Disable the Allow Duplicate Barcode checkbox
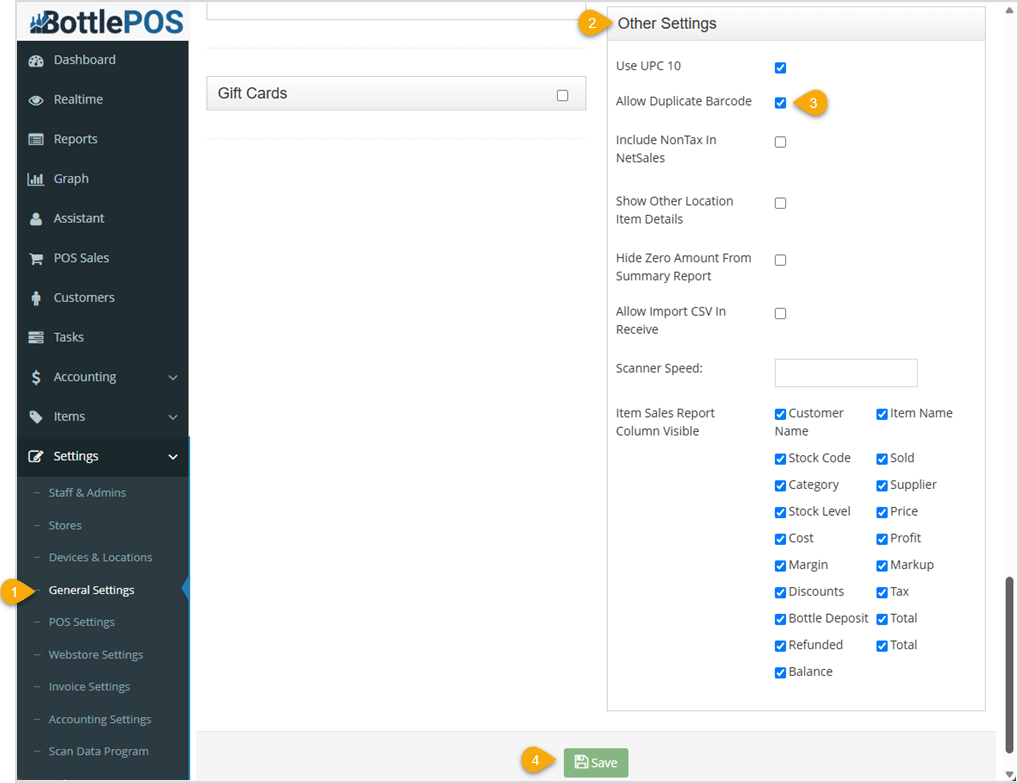 click(x=780, y=102)
